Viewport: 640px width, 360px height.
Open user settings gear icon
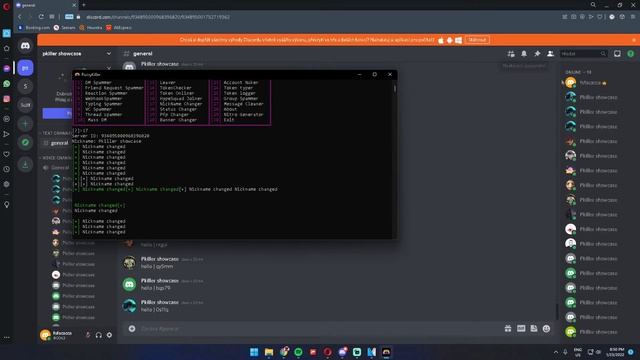(x=109, y=335)
